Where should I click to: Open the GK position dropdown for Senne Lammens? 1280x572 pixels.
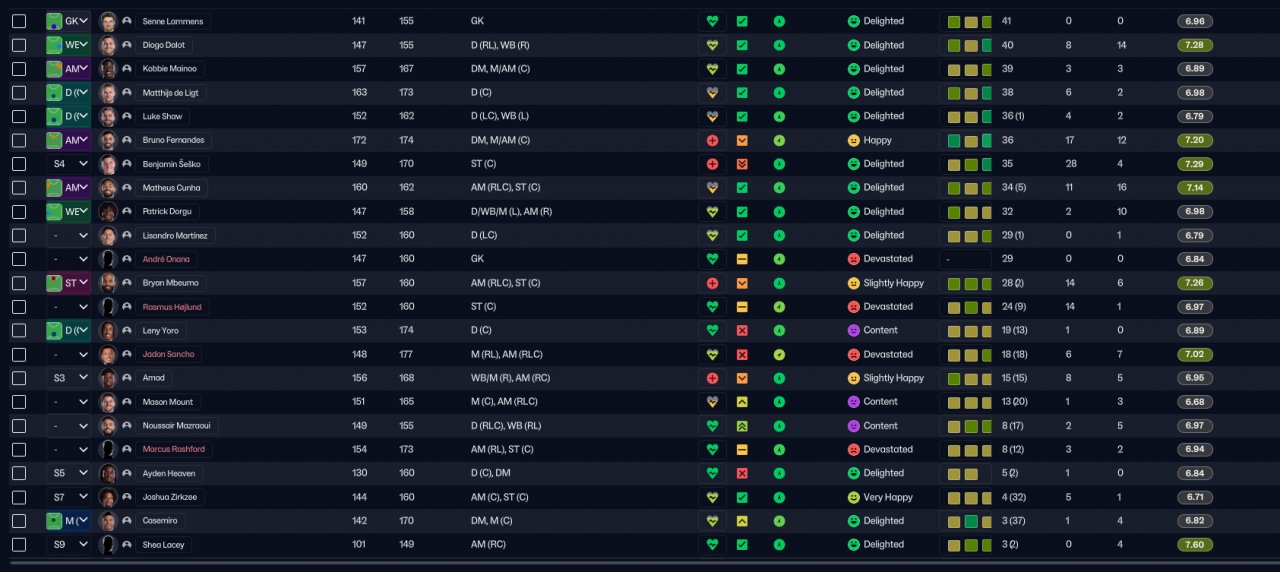coord(68,21)
